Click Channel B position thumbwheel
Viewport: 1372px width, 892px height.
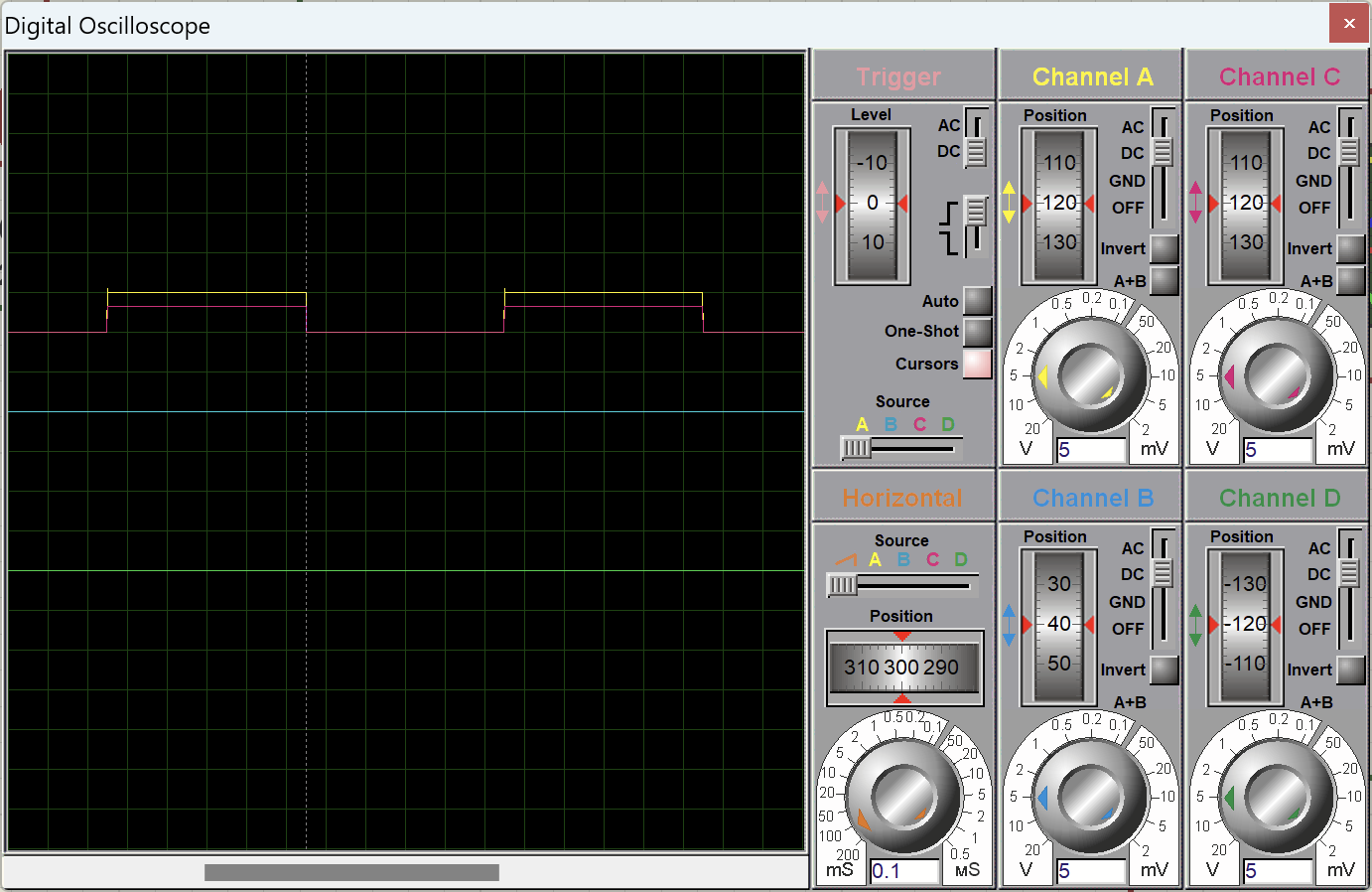pos(1058,626)
